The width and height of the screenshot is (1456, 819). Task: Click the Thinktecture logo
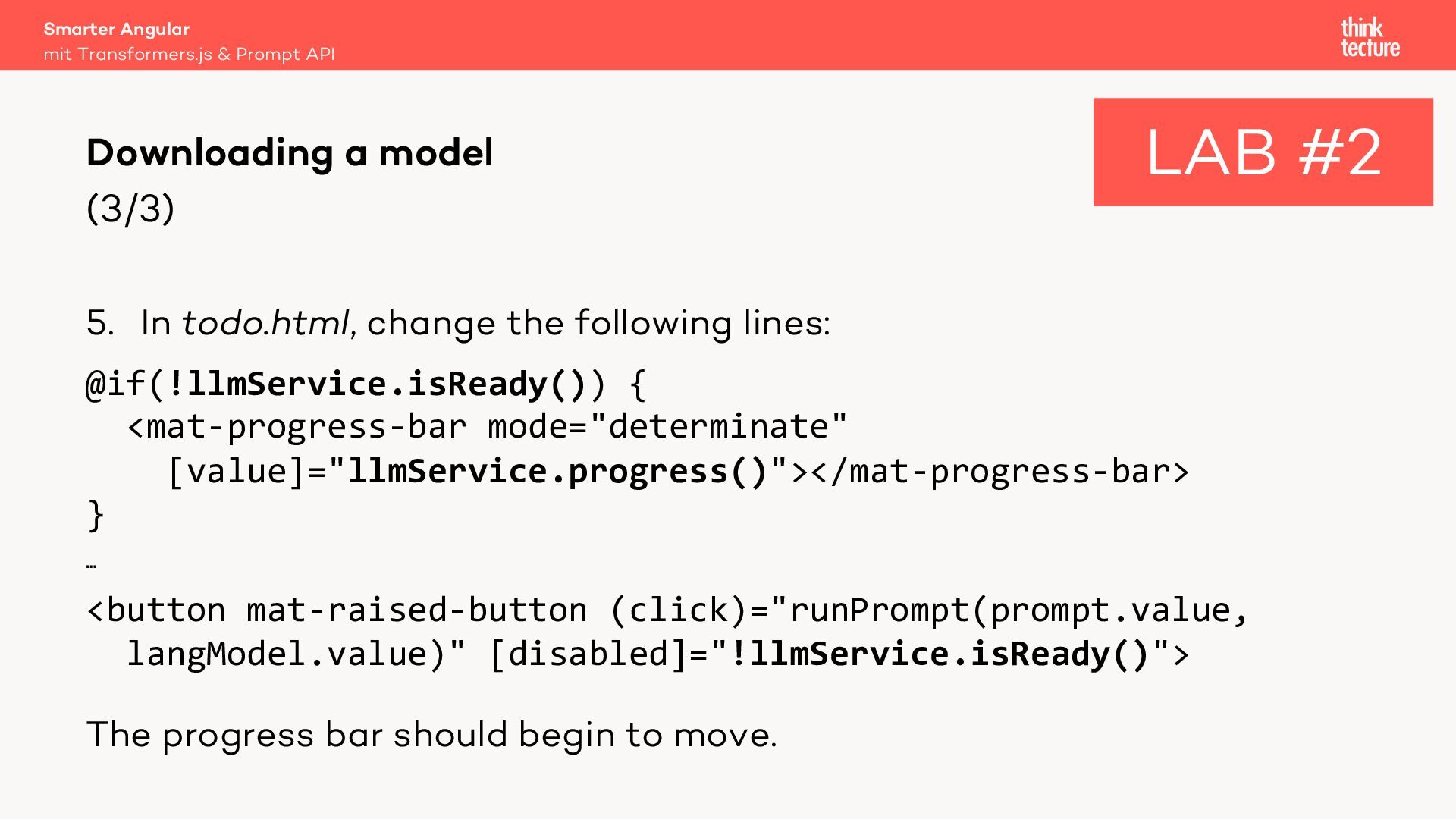[x=1370, y=38]
